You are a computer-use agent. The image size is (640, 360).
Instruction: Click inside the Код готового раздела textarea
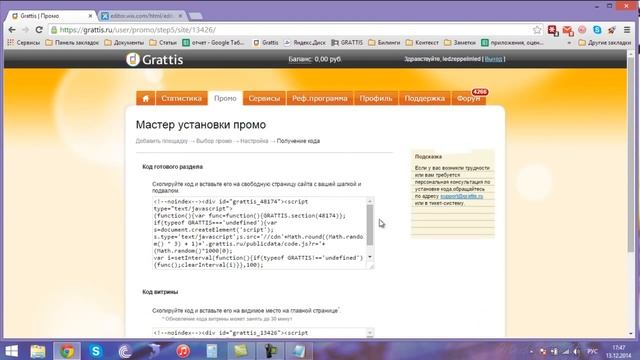pyautogui.click(x=260, y=233)
